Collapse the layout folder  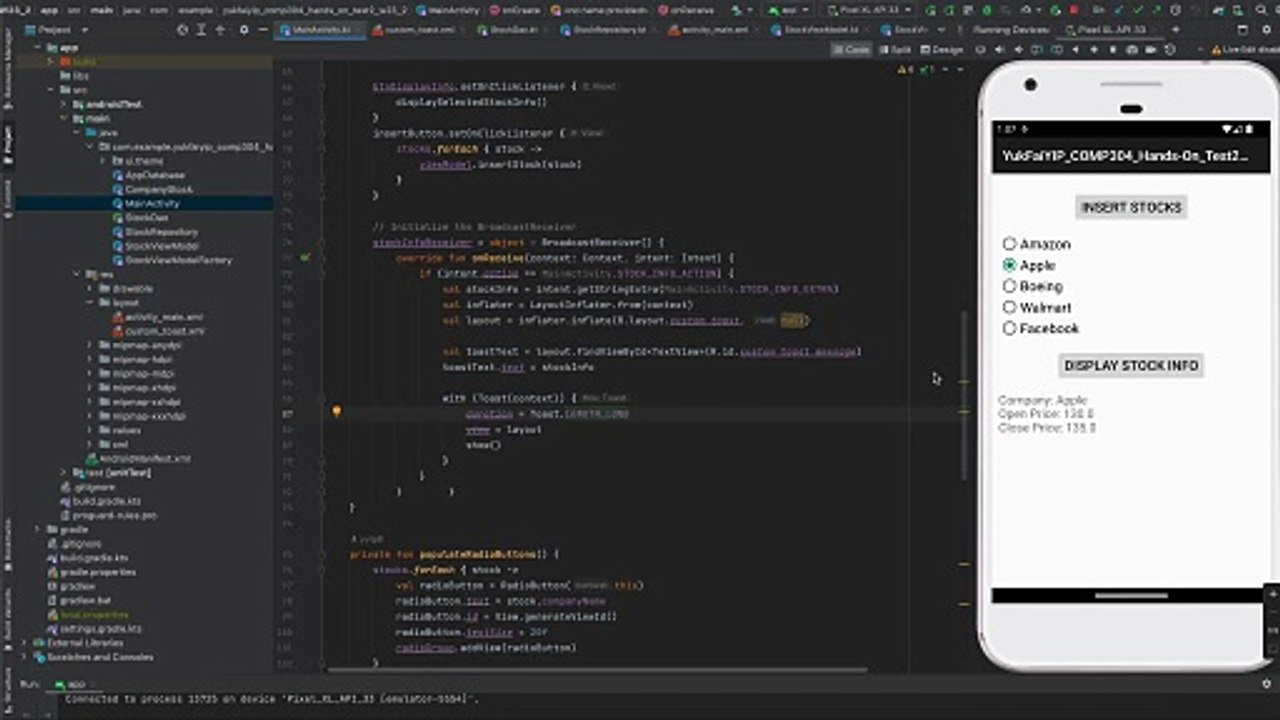pos(91,302)
